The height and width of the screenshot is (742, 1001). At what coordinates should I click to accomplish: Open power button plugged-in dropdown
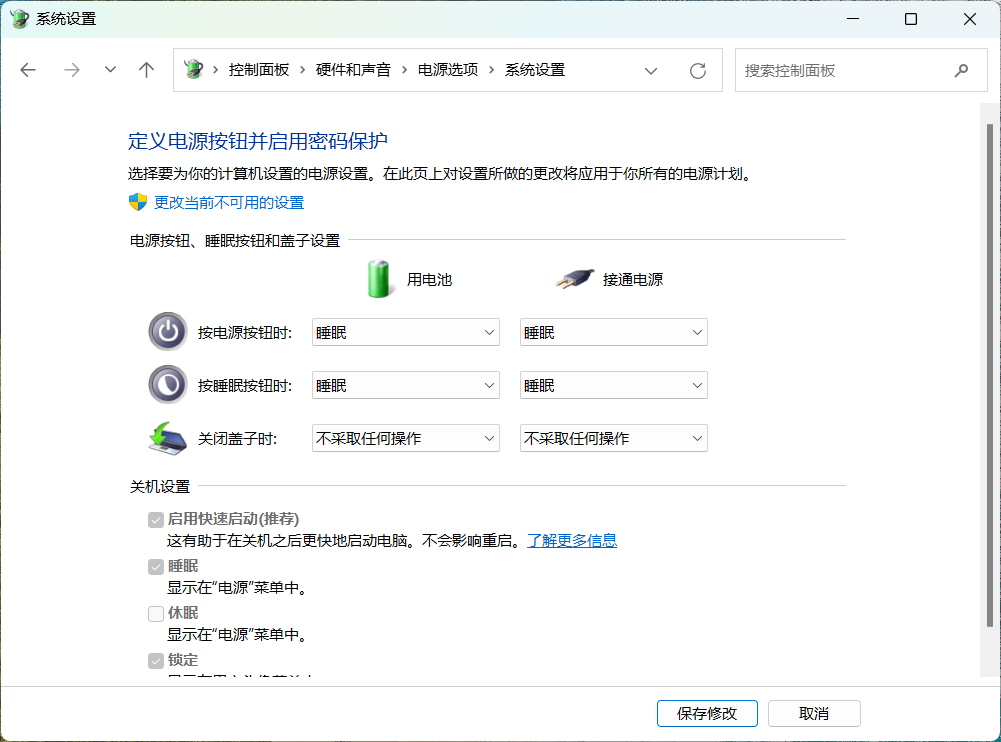(613, 332)
